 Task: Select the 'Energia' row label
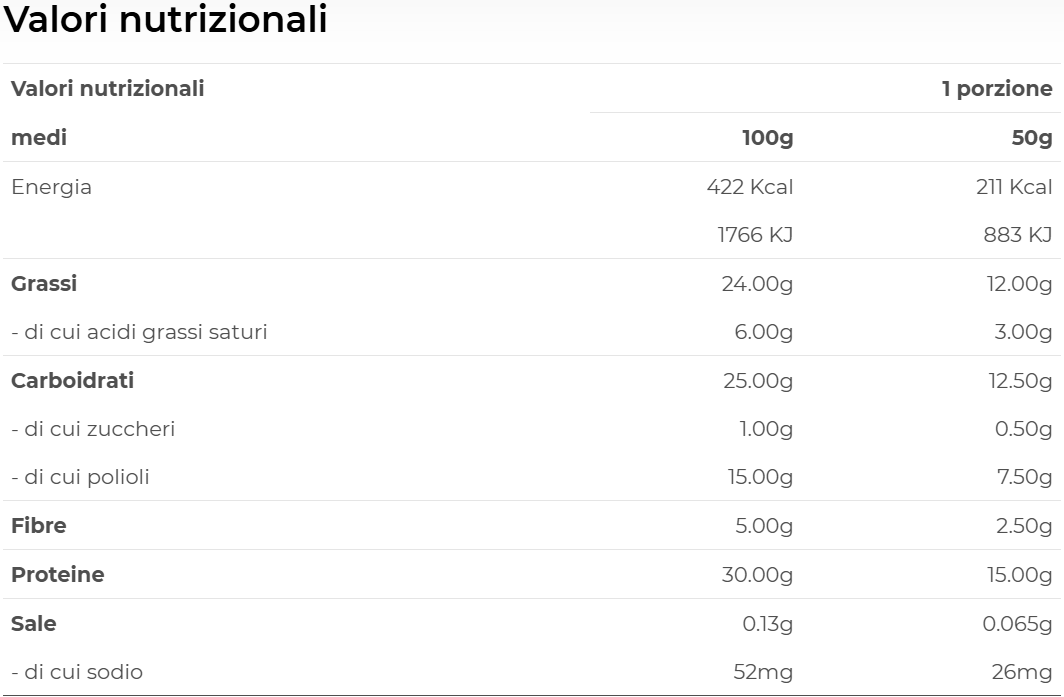click(x=51, y=187)
